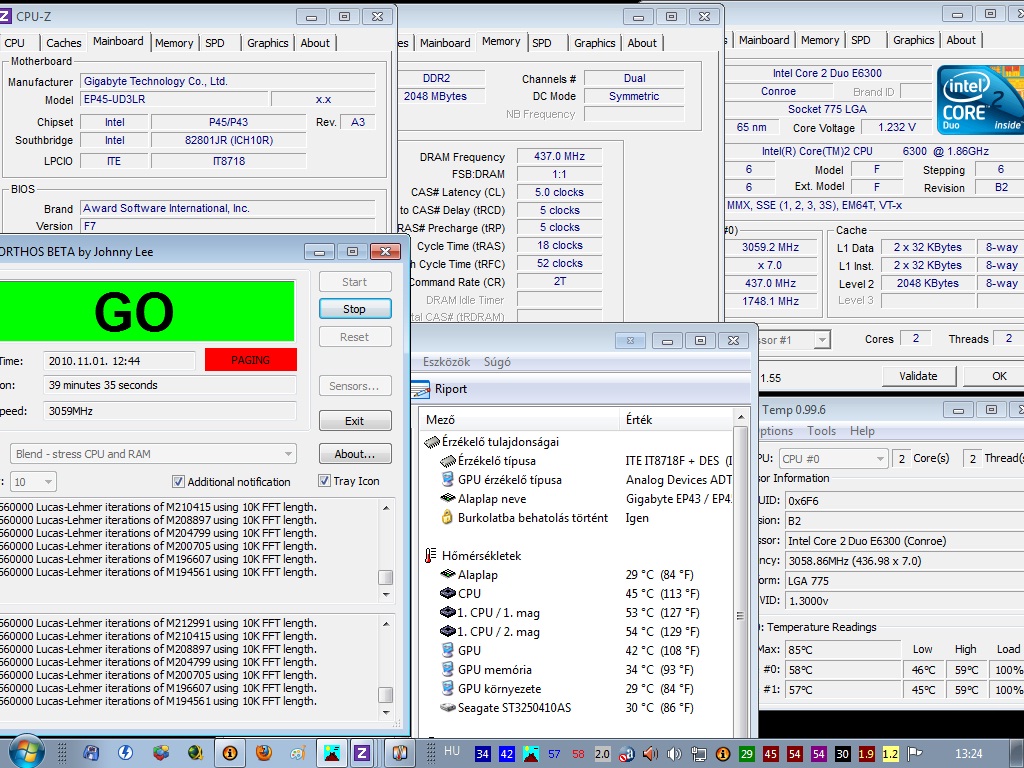Image resolution: width=1024 pixels, height=768 pixels.
Task: Switch to Caches tab in the Mainboard CPU-Z window
Action: [x=63, y=42]
